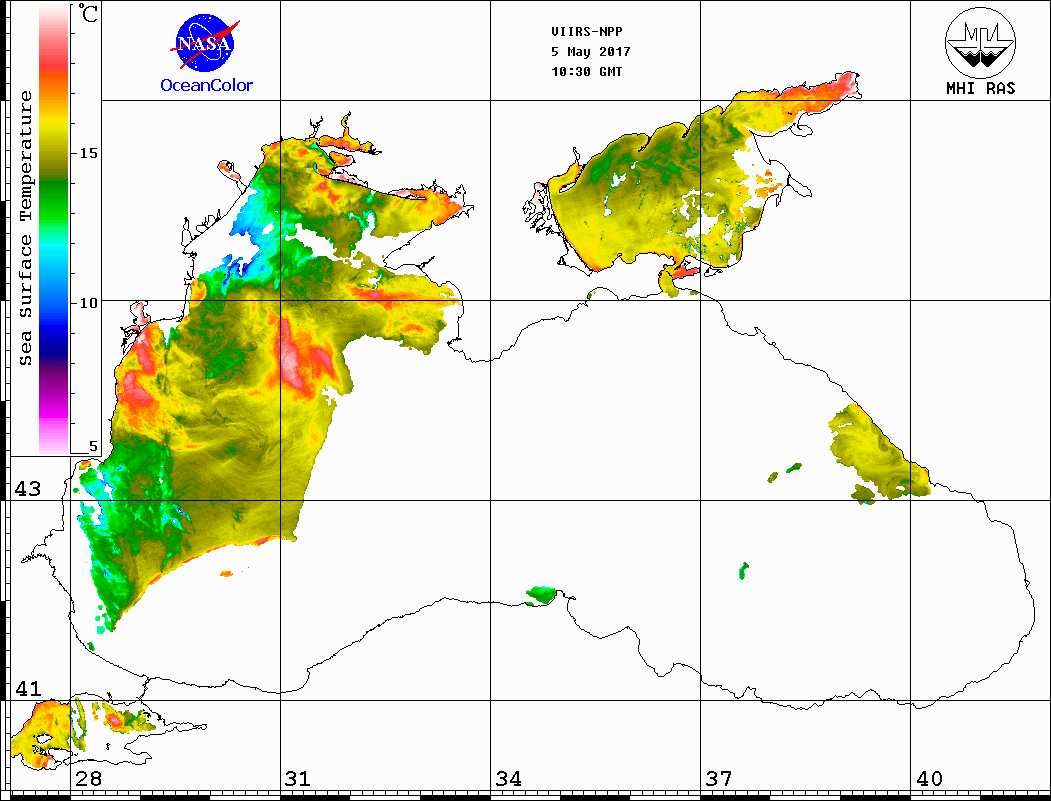
Task: Click the NASA logo
Action: 204,43
